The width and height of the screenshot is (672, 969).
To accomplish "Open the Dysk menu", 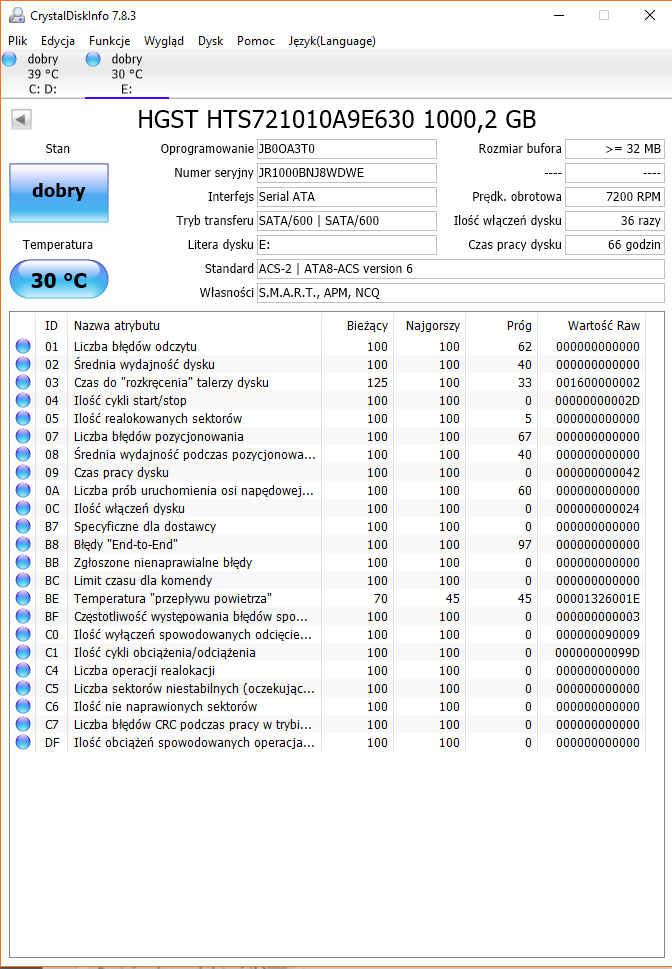I will pyautogui.click(x=210, y=41).
